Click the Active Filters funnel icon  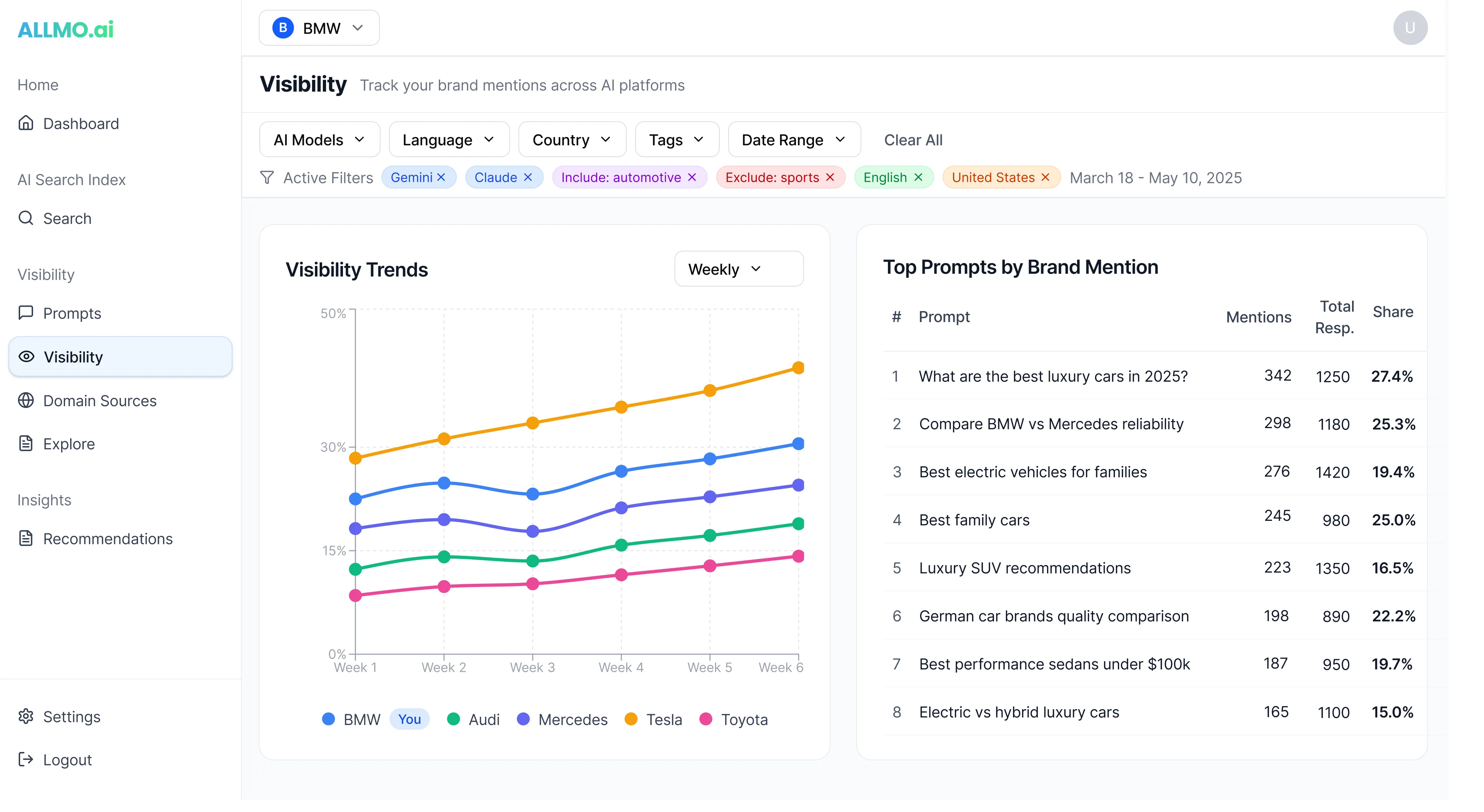tap(267, 177)
